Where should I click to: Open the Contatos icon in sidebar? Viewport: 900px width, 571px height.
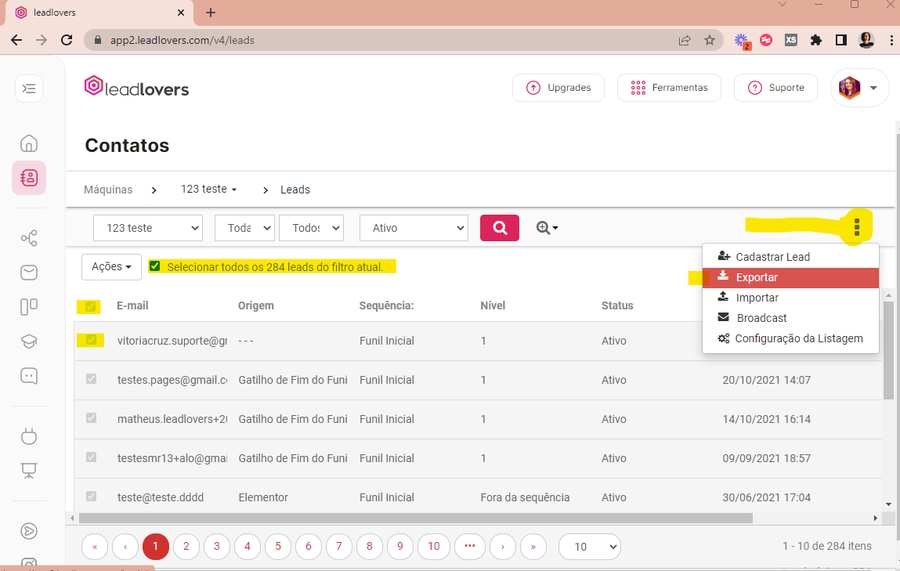[29, 178]
